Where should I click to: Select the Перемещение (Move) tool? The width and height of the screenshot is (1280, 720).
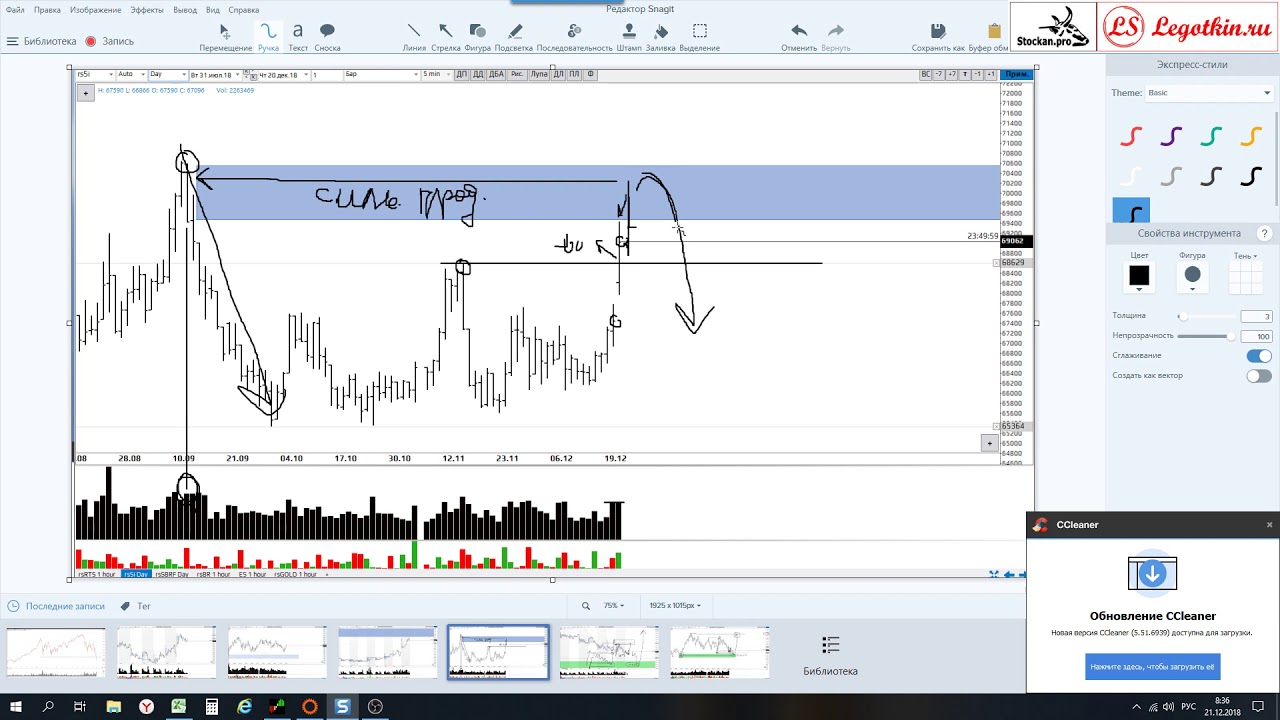225,37
